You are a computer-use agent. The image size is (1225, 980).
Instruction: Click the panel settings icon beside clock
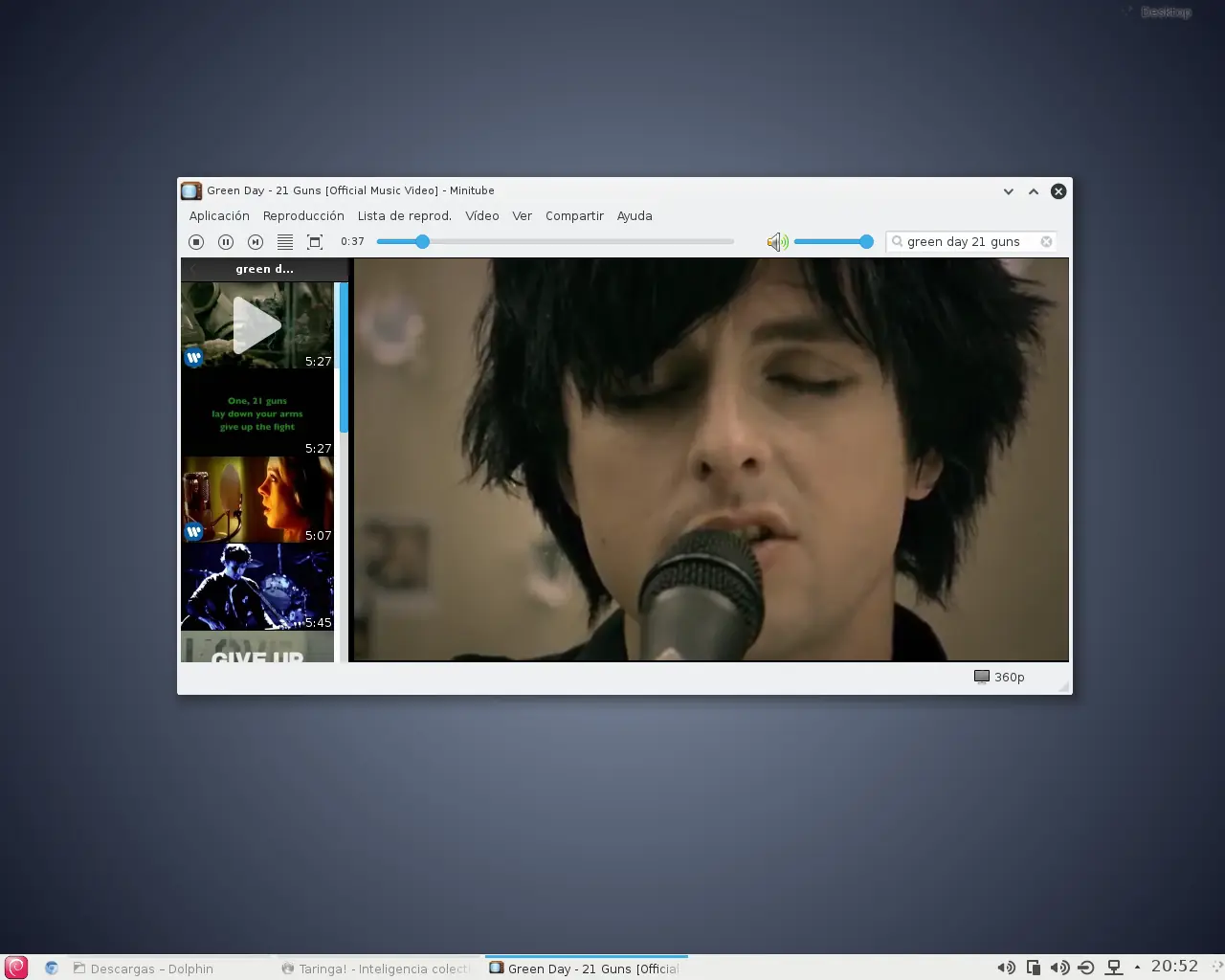click(1215, 968)
